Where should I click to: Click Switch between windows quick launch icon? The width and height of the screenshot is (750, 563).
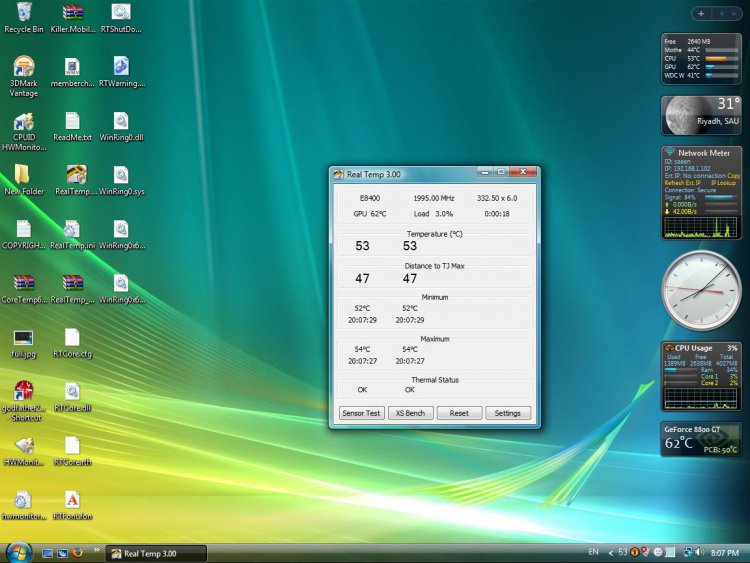(x=62, y=553)
